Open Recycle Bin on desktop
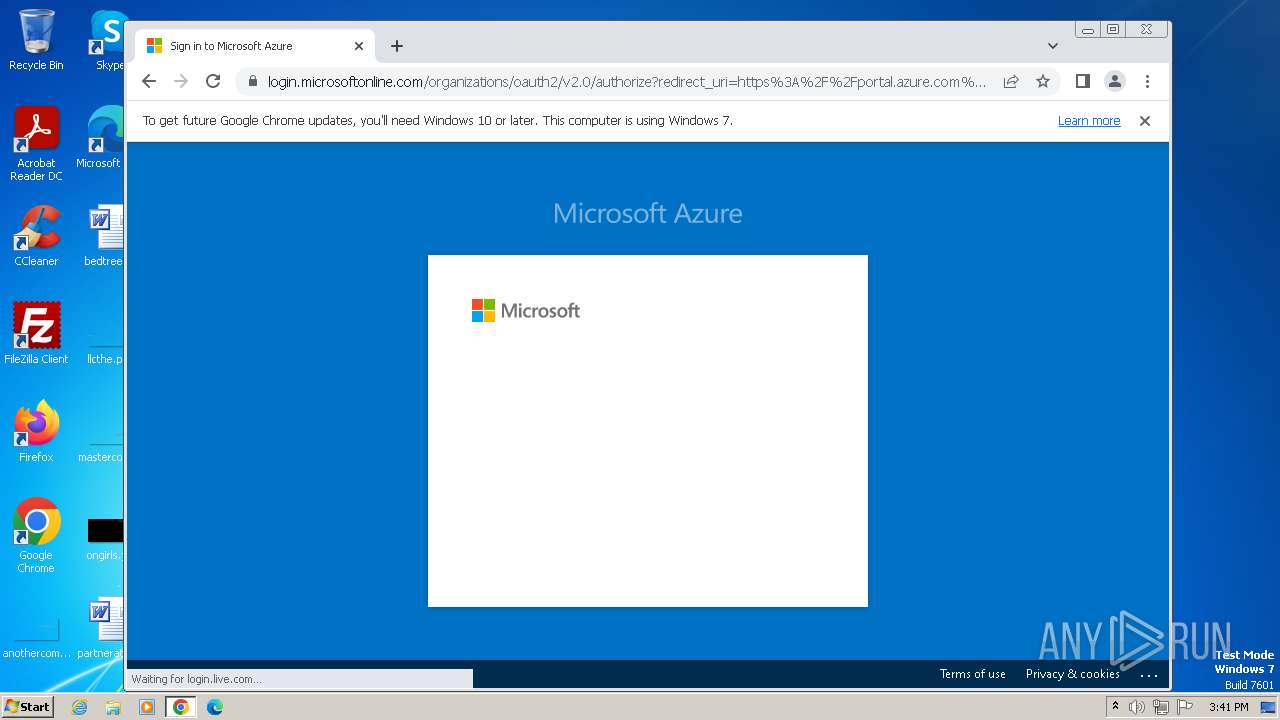The image size is (1280, 720). click(x=36, y=40)
